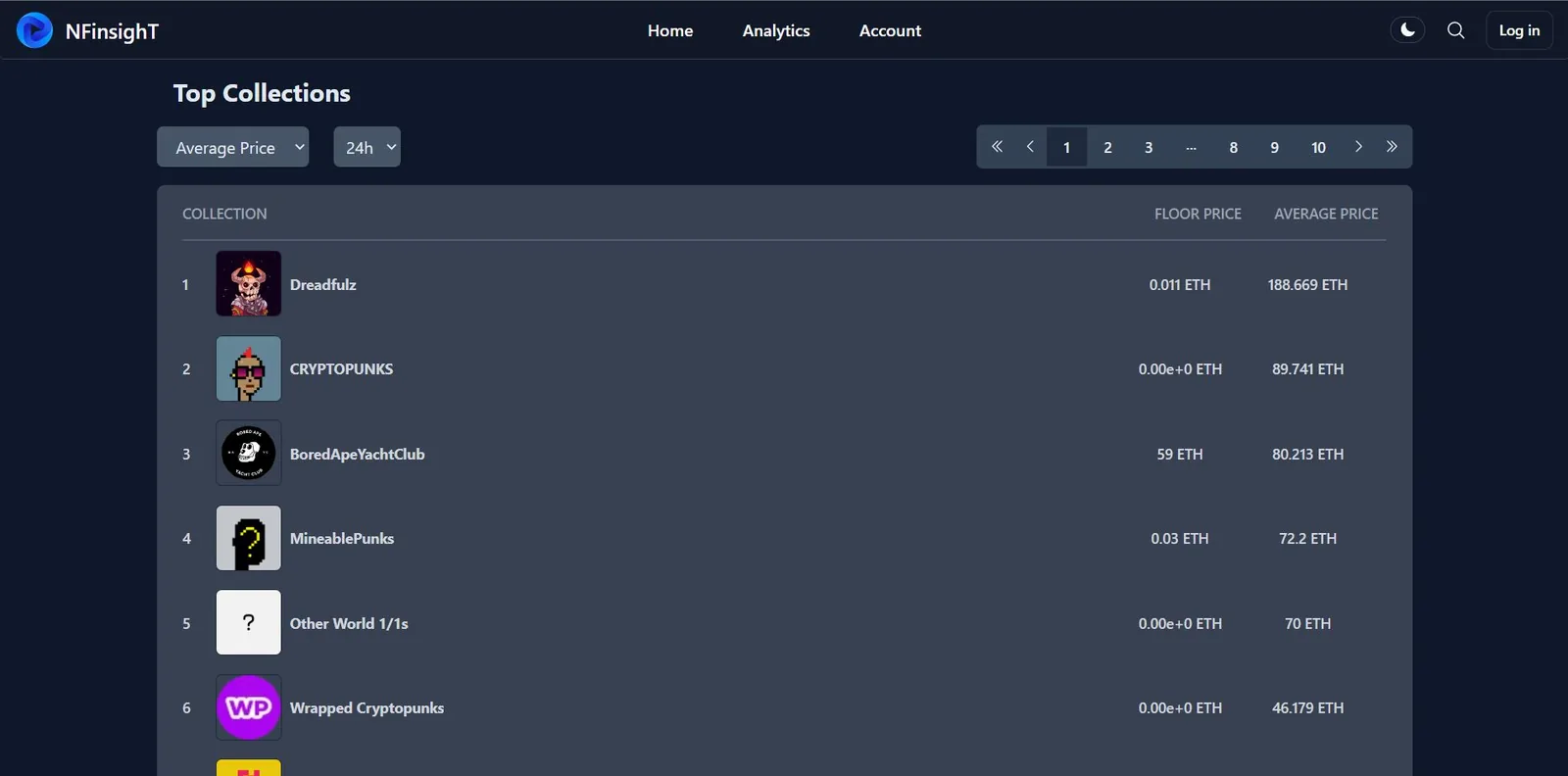Click the Top Collections heading
This screenshot has height=776, width=1568.
262,93
